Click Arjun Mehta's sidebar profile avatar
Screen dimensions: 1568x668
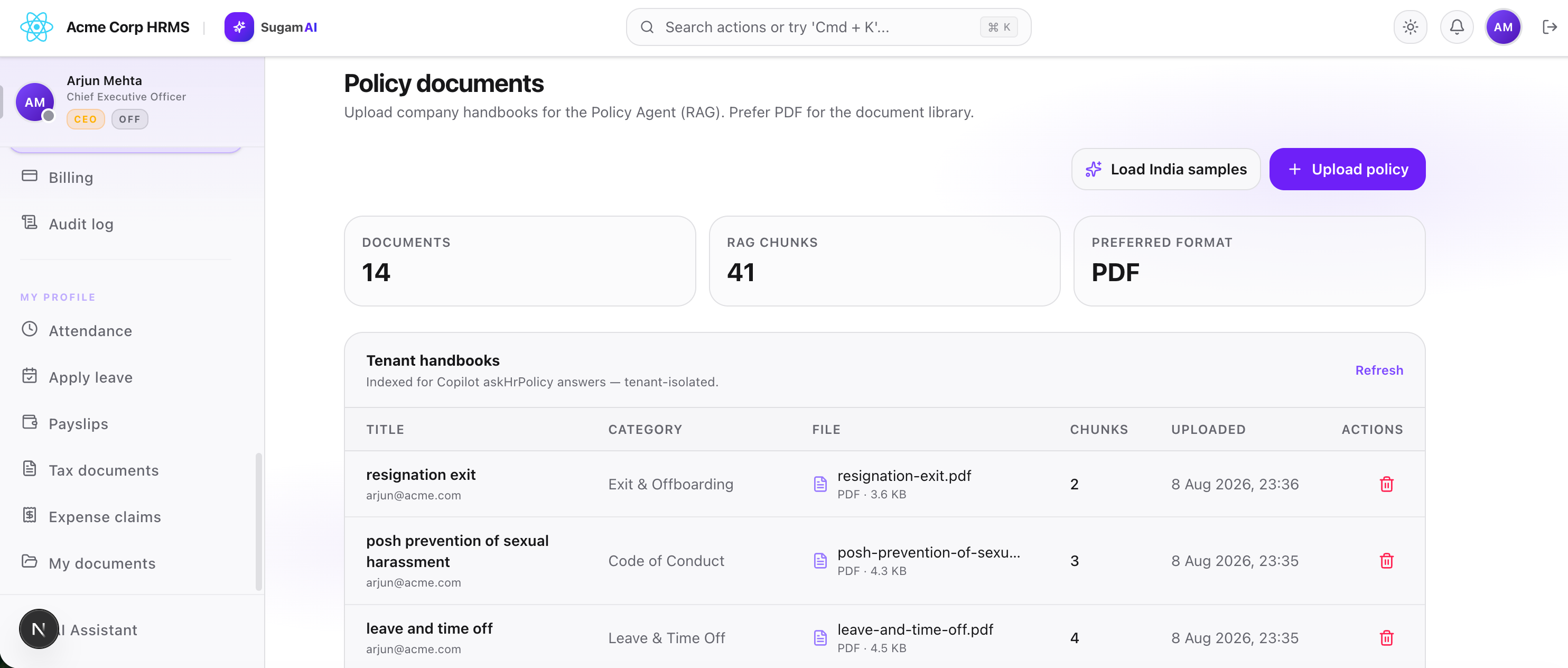(x=35, y=101)
